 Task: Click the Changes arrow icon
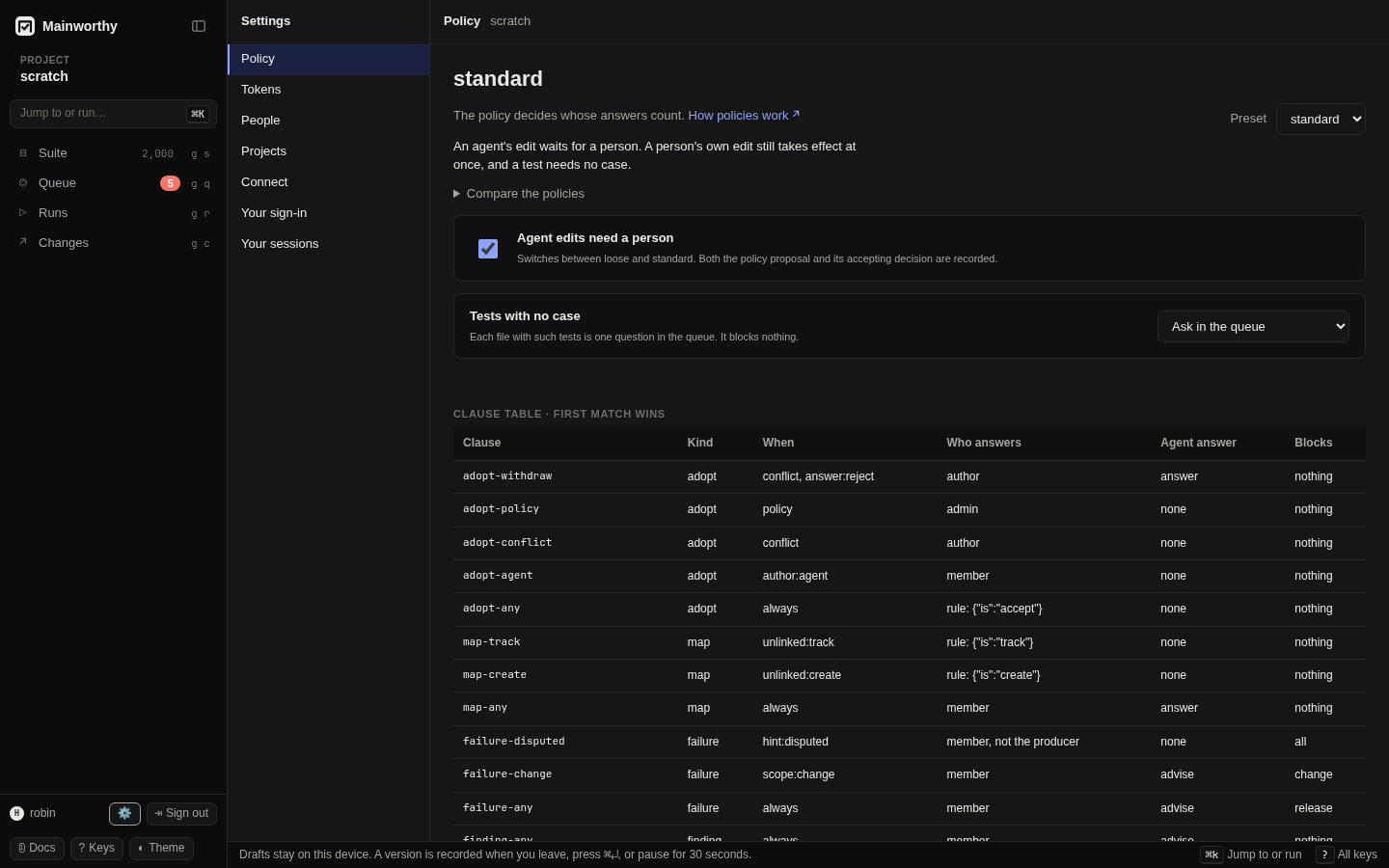tap(23, 242)
